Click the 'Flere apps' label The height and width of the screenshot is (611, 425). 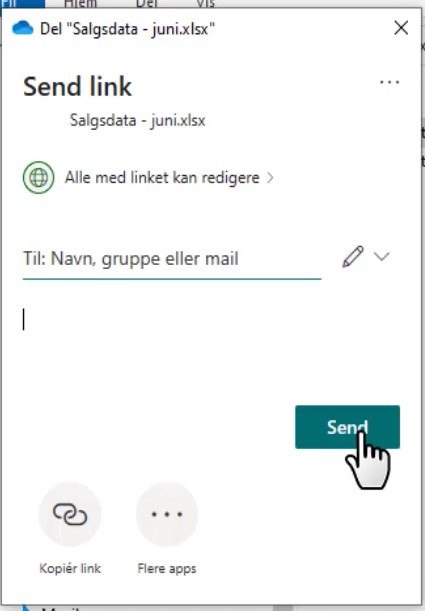click(x=167, y=569)
